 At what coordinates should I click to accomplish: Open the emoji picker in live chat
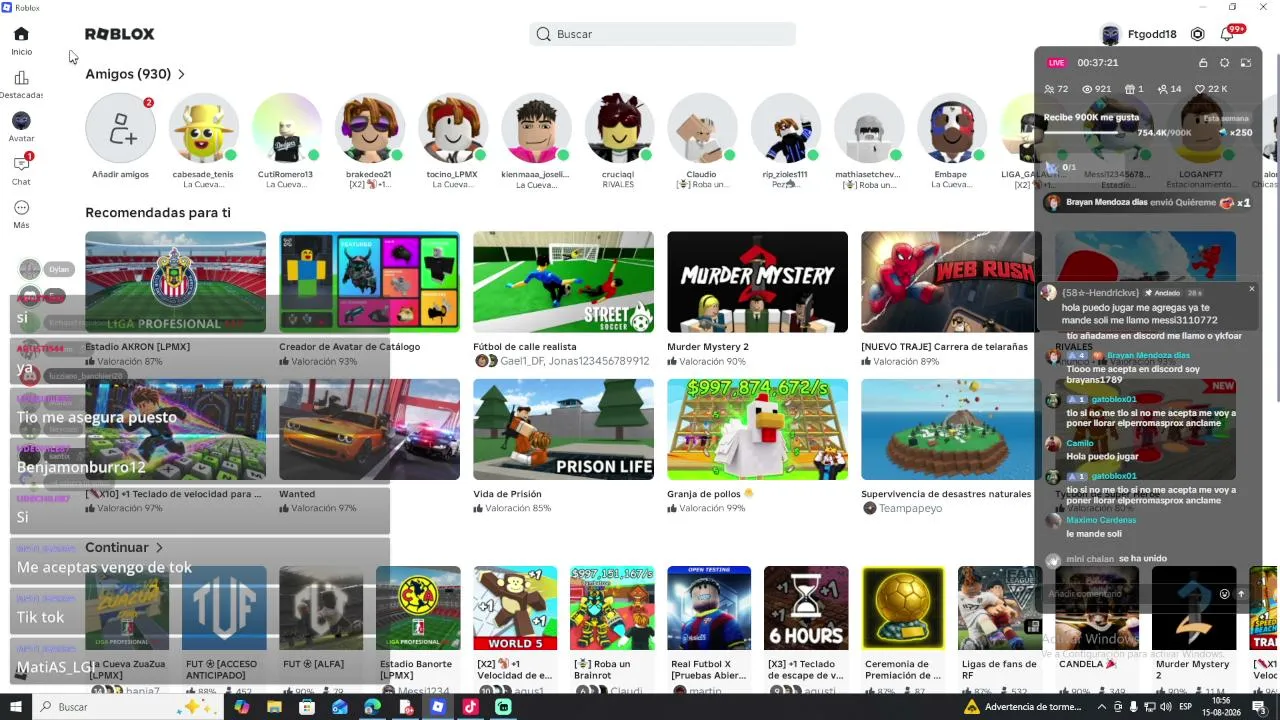coord(1224,594)
